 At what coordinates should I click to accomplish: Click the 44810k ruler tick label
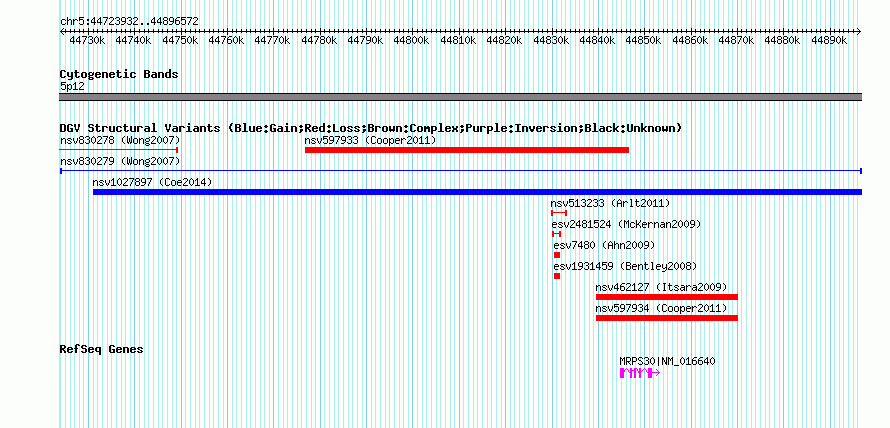pyautogui.click(x=458, y=40)
